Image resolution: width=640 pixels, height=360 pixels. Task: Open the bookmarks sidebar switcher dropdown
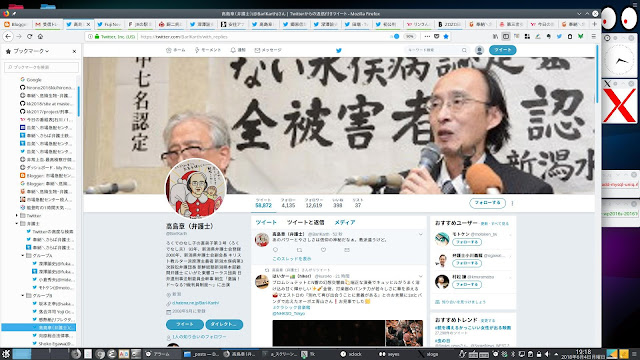coord(31,51)
